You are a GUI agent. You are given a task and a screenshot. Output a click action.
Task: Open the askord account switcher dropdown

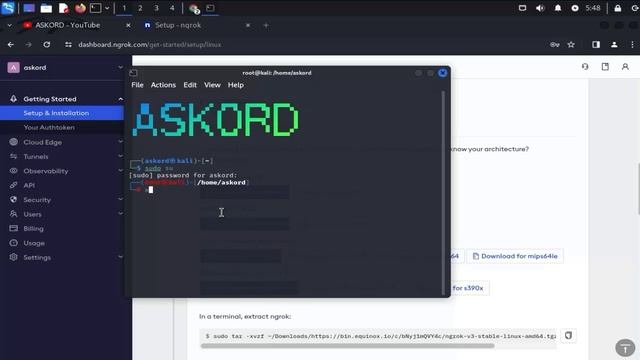click(65, 67)
